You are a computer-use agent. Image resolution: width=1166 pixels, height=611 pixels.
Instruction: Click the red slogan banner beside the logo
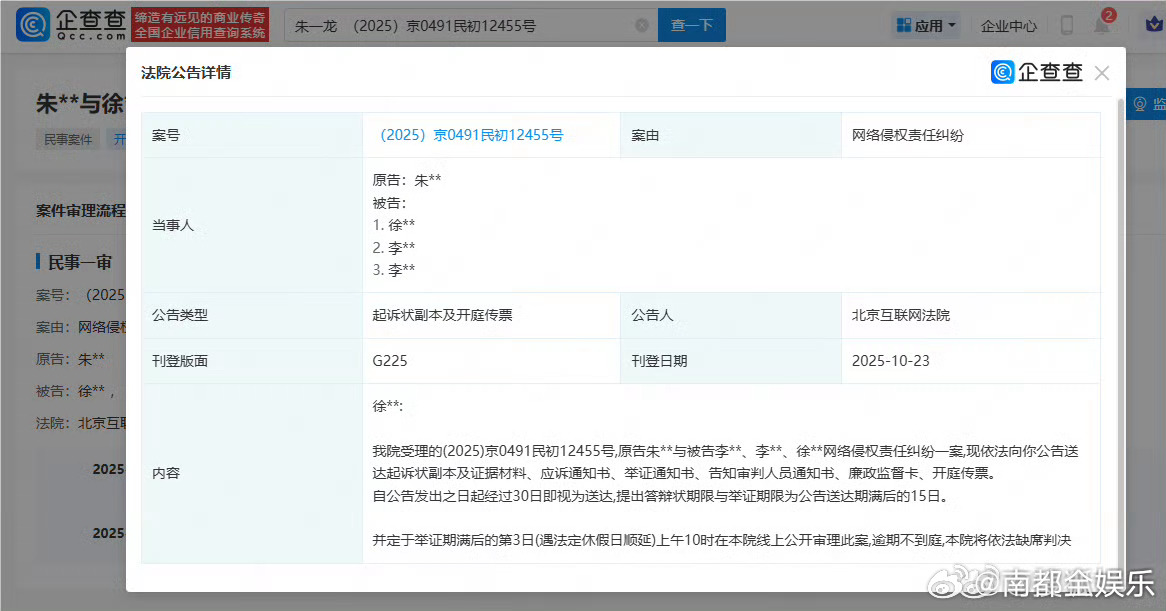pyautogui.click(x=200, y=25)
